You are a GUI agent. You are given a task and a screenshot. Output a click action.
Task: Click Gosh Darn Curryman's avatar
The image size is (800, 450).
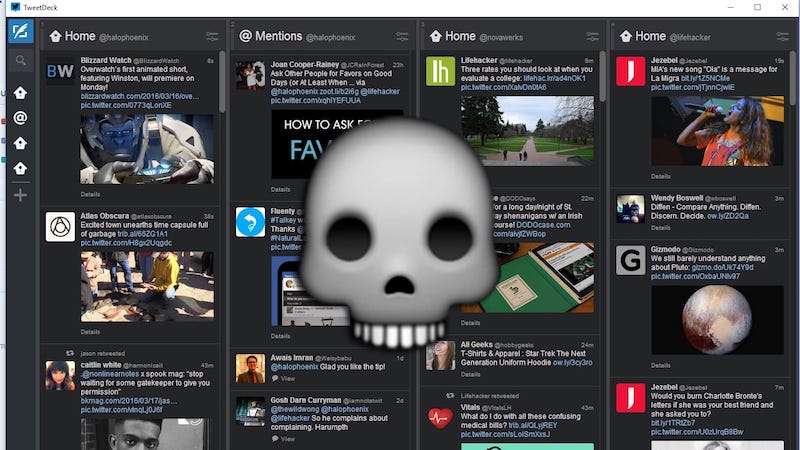pyautogui.click(x=251, y=411)
